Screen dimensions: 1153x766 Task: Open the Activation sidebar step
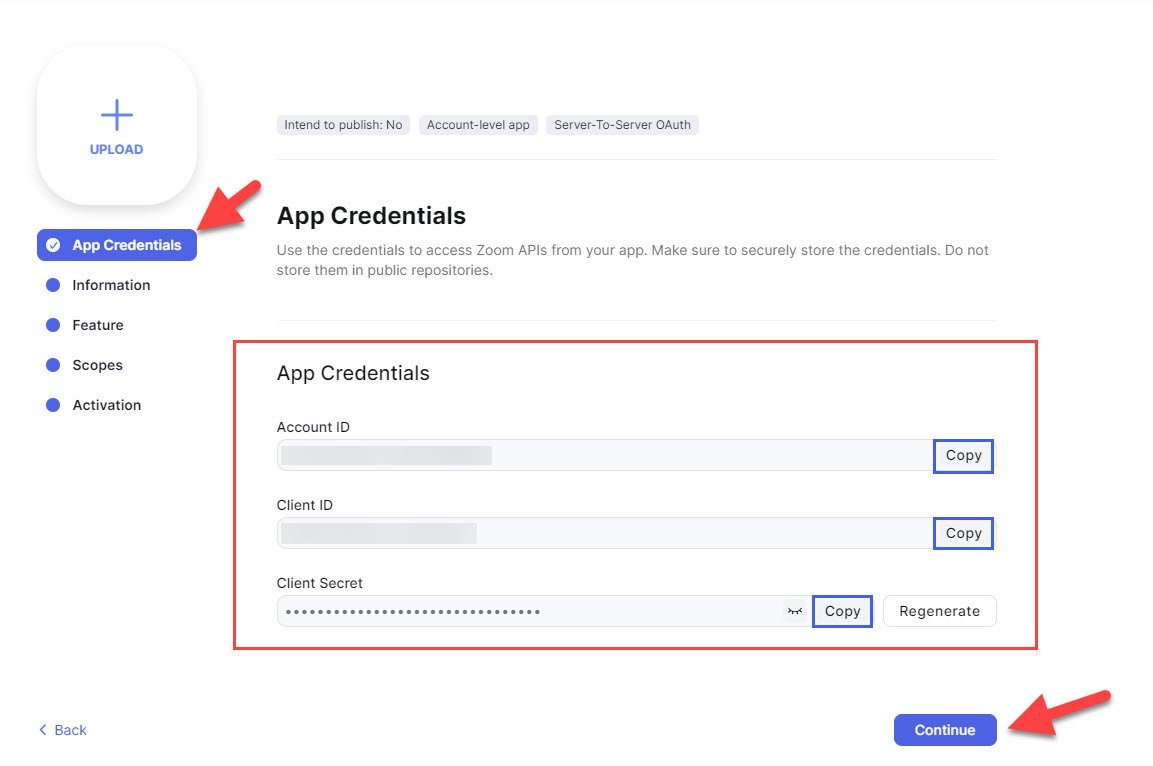click(x=106, y=405)
